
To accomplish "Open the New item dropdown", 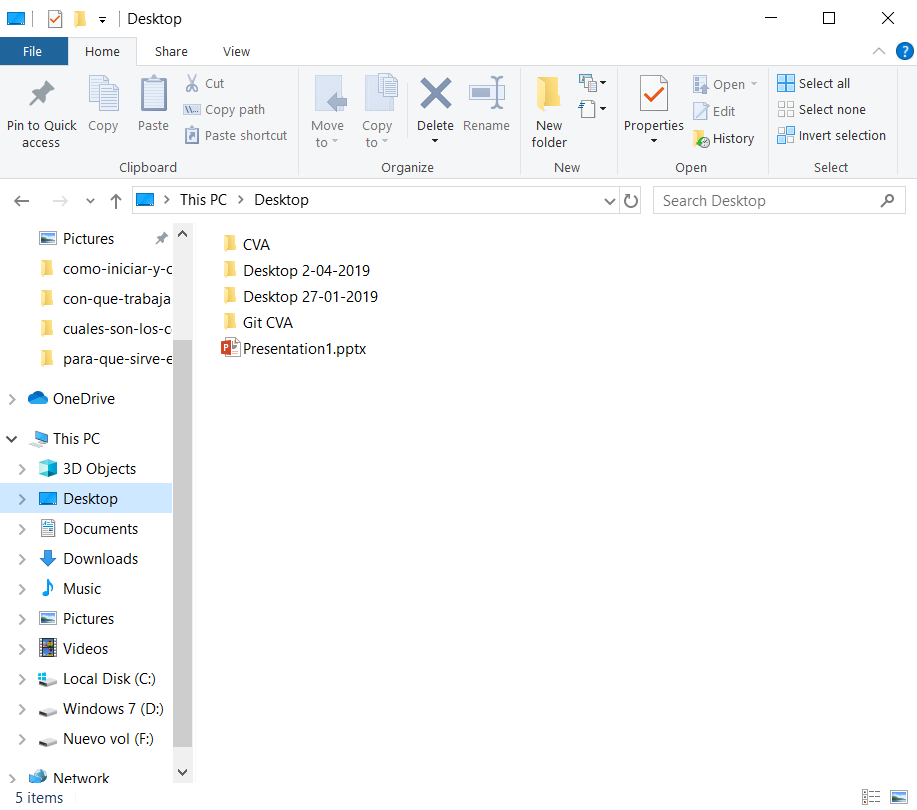I will (x=592, y=83).
